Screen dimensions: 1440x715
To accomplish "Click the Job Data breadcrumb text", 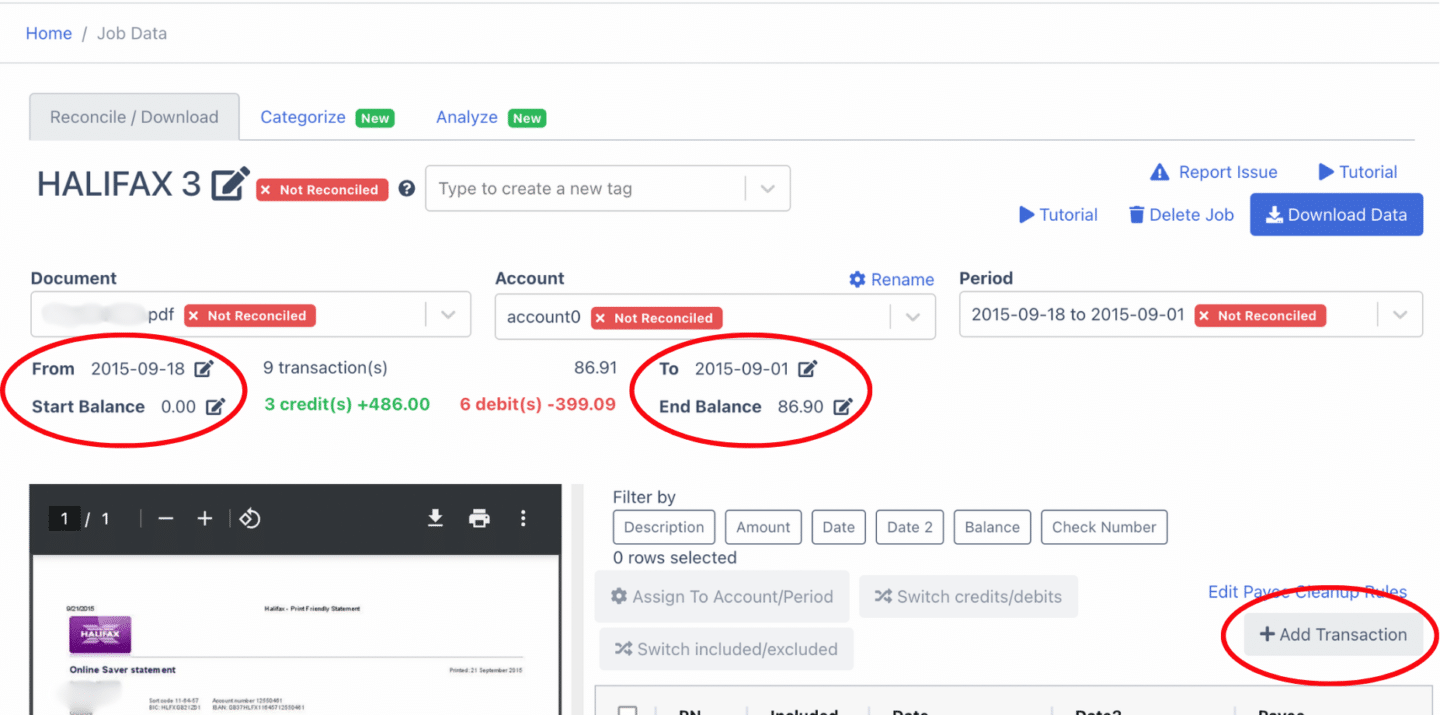I will point(132,33).
